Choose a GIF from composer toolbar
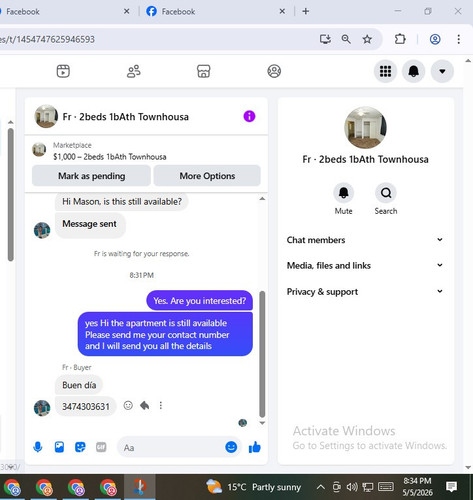Viewport: 473px width, 500px height. coord(101,447)
